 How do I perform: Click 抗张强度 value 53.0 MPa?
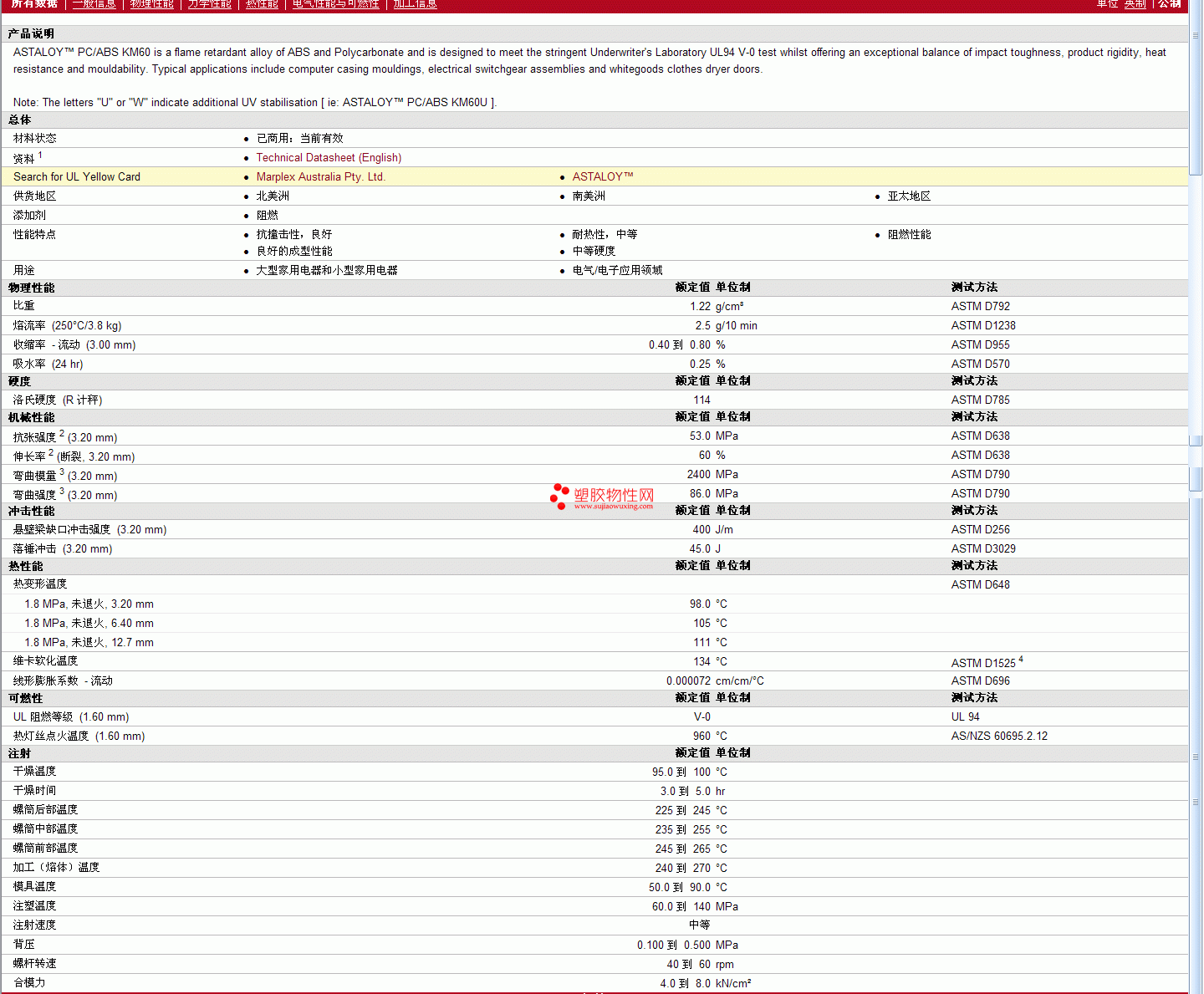click(x=714, y=436)
